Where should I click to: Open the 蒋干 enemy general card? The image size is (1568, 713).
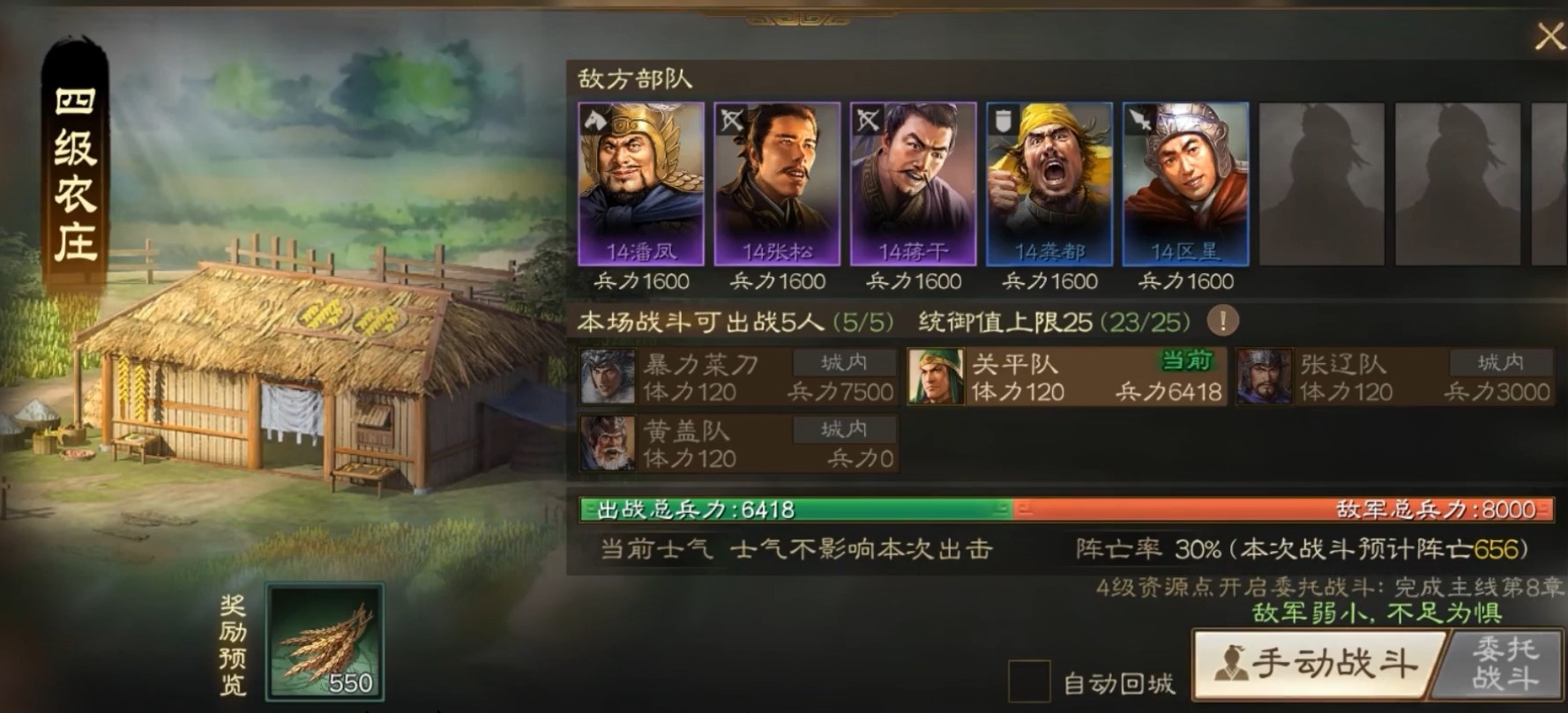(913, 183)
